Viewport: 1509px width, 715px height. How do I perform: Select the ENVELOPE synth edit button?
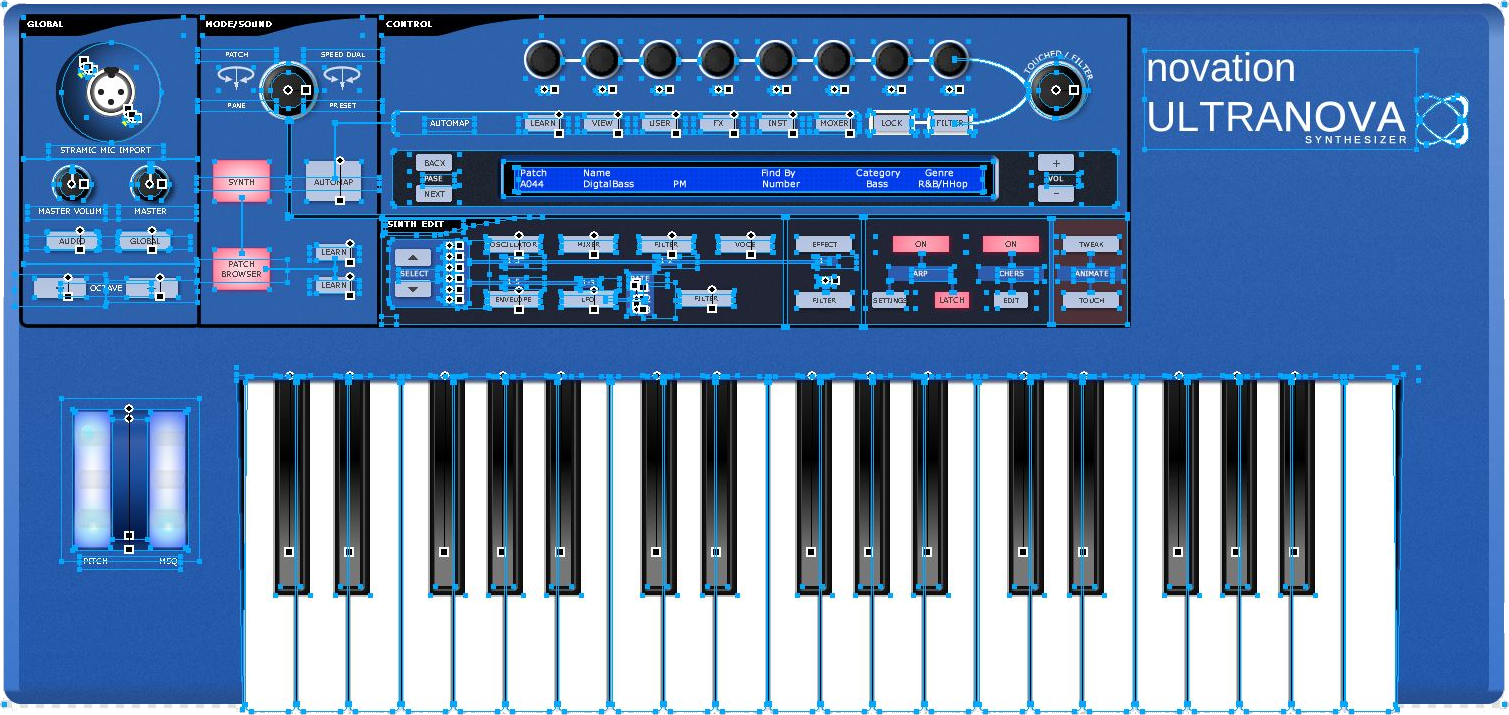tap(513, 299)
